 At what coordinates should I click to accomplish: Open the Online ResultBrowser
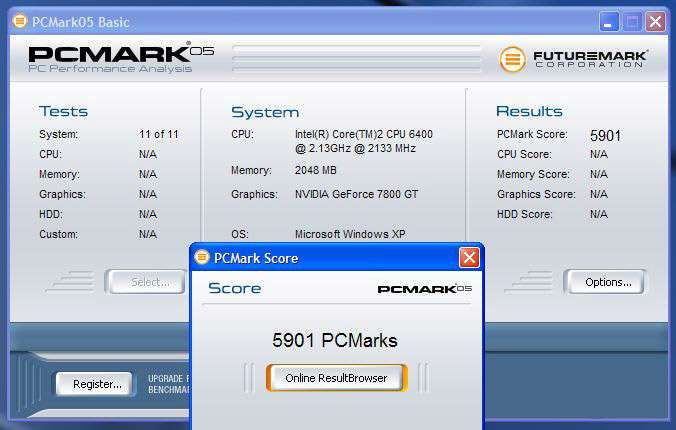pyautogui.click(x=336, y=378)
